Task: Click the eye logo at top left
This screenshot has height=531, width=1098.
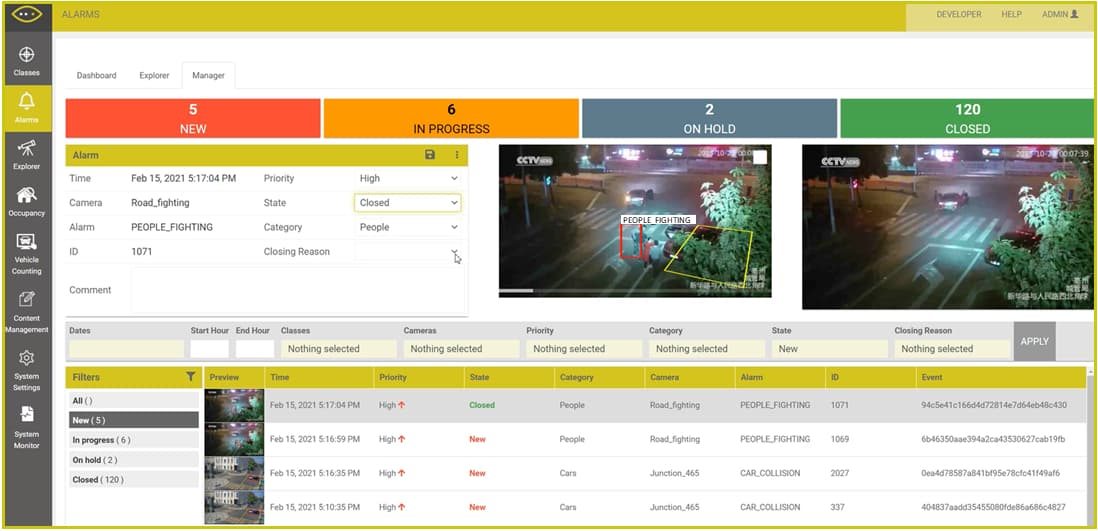Action: 27,14
